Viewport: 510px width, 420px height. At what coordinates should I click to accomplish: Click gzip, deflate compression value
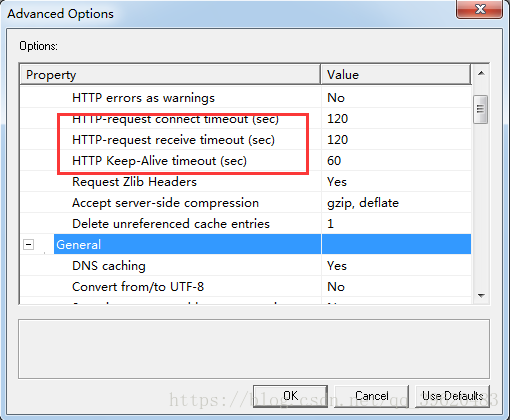(363, 203)
